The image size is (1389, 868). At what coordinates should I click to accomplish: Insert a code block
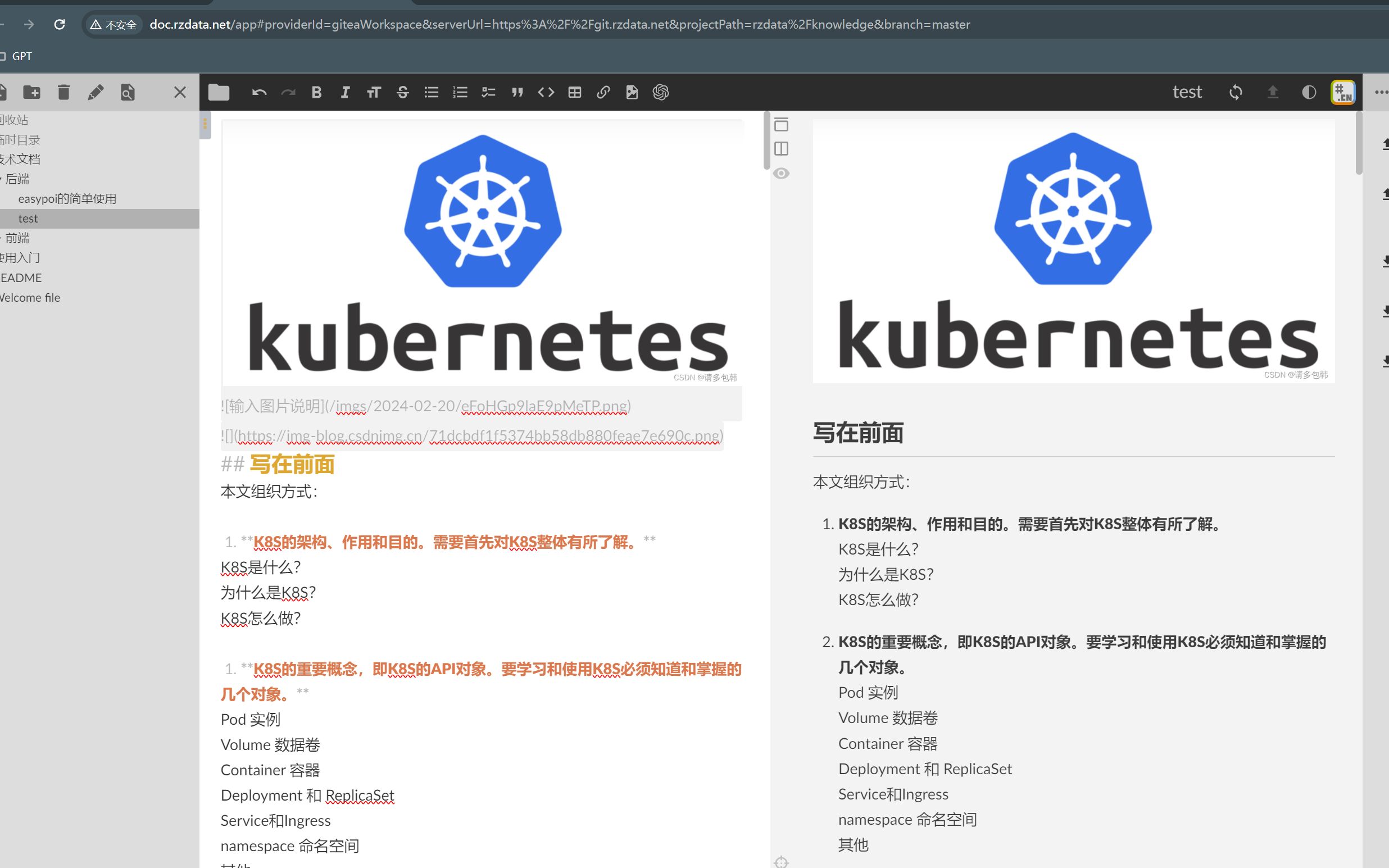(546, 92)
